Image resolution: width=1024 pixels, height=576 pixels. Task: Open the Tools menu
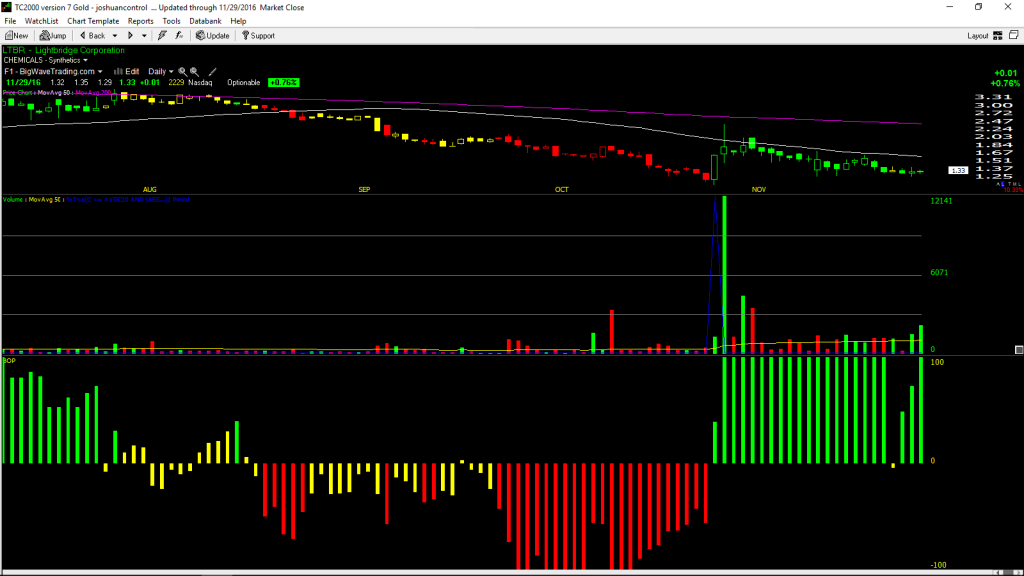click(x=171, y=21)
